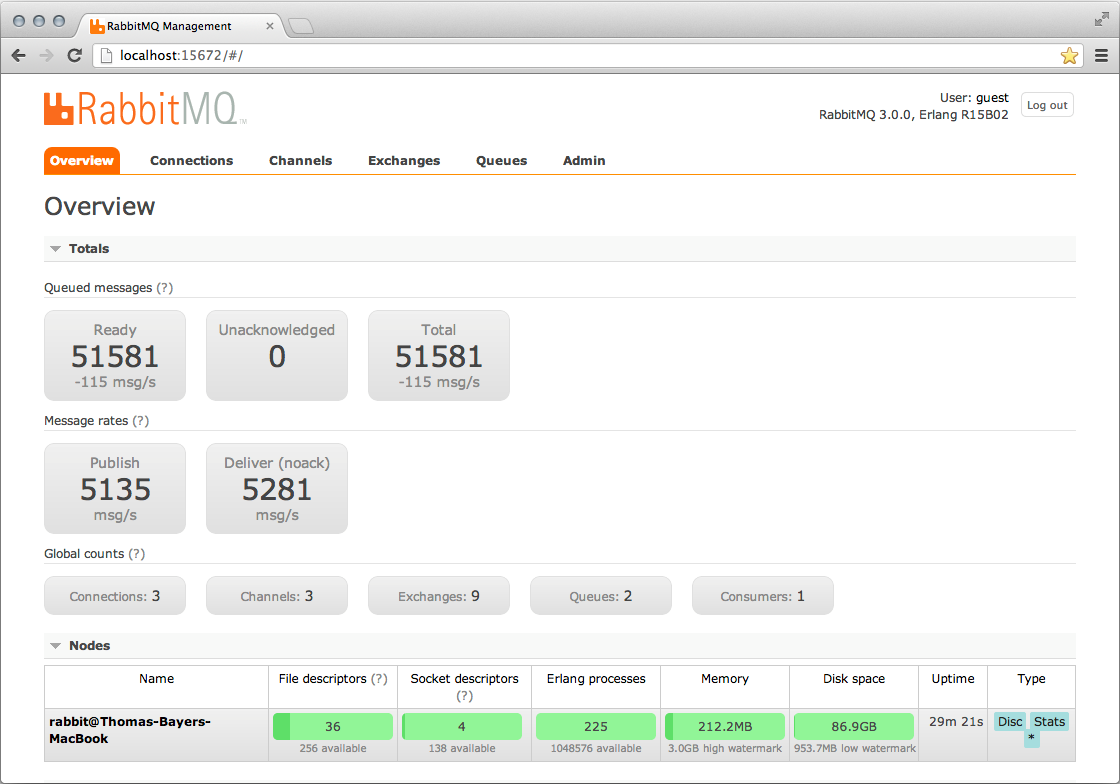Click the browser forward arrow
Image resolution: width=1120 pixels, height=784 pixels.
coord(46,56)
